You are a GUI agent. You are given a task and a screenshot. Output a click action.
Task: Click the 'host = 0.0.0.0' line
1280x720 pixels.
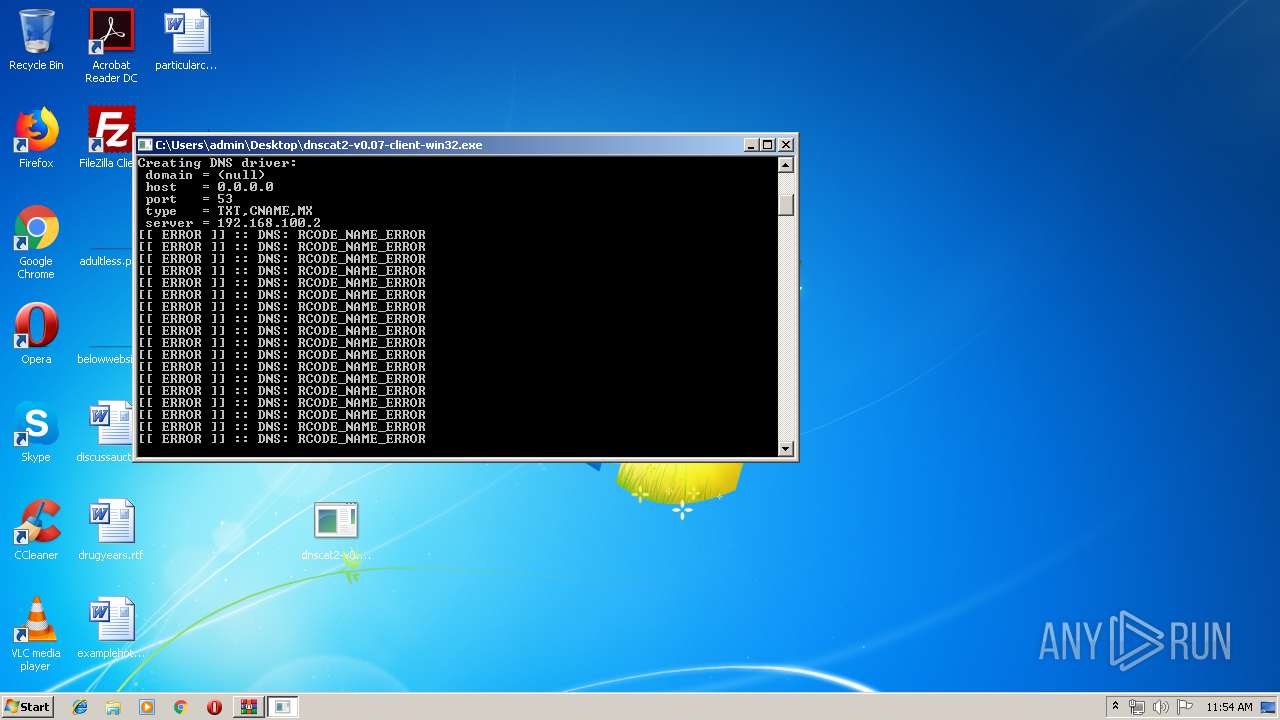coord(209,187)
